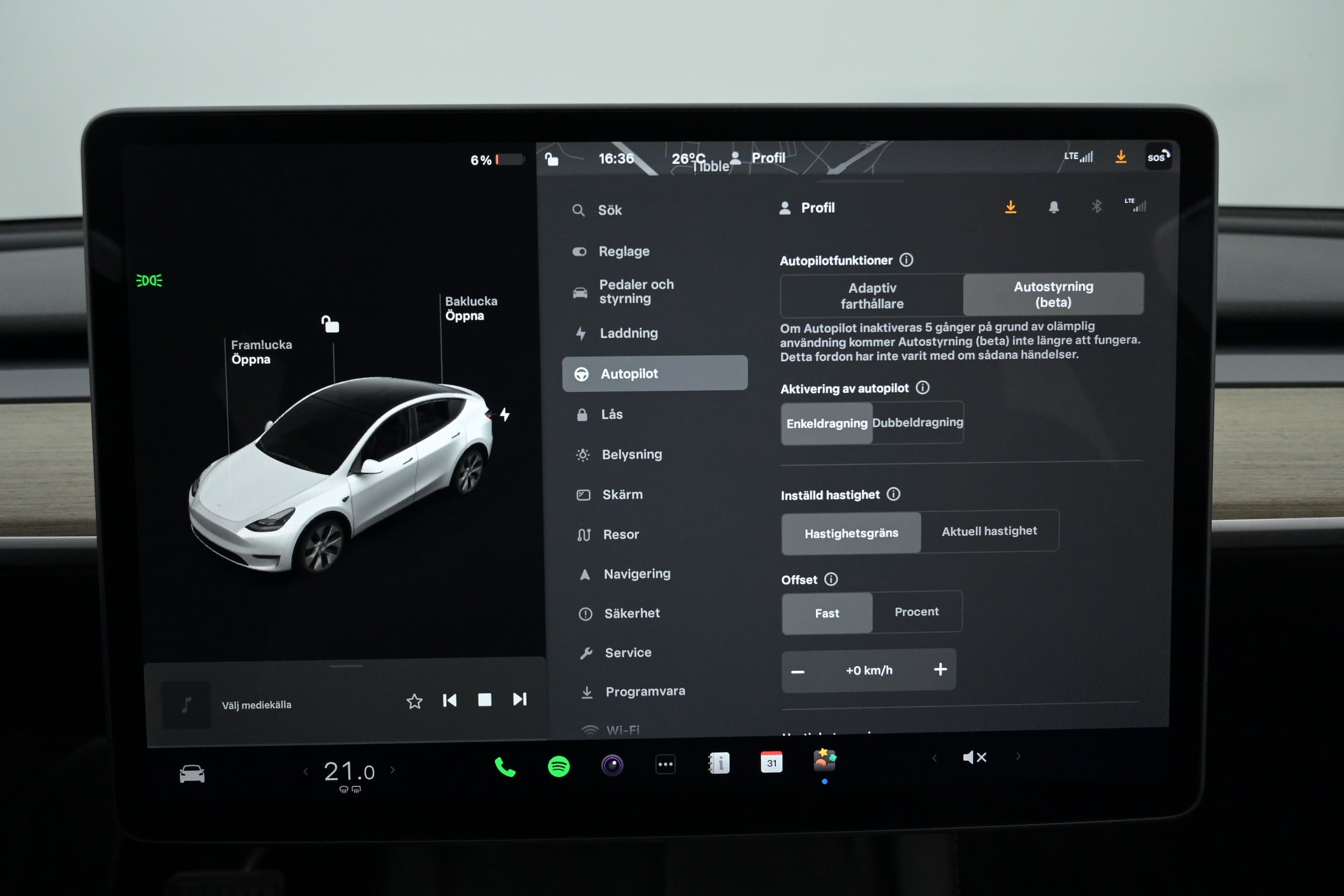Viewport: 1344px width, 896px height.
Task: Open the notifications bell icon
Action: tap(1054, 207)
